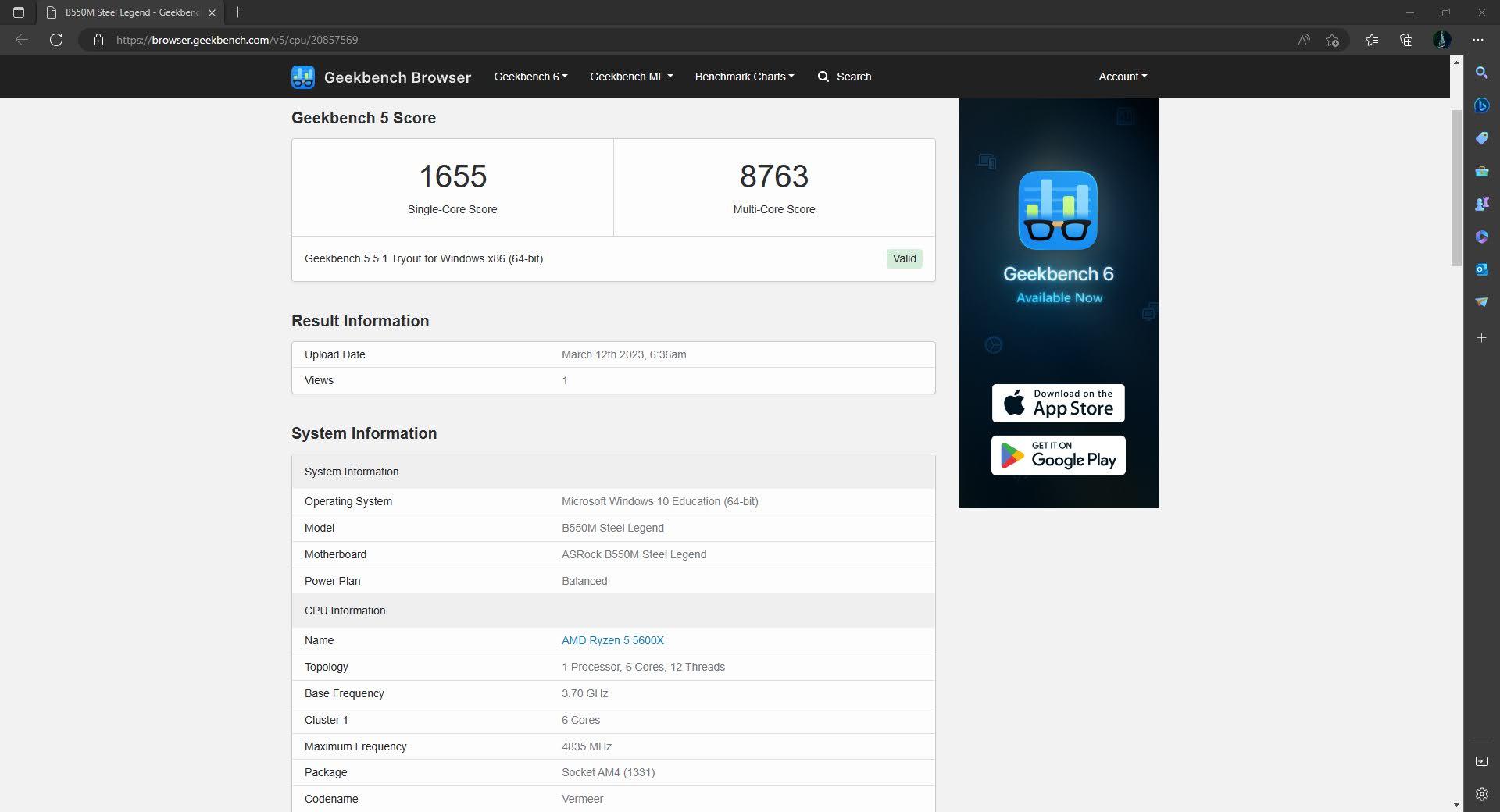Click scrollbar up arrow
Viewport: 1500px width, 812px height.
point(1456,62)
